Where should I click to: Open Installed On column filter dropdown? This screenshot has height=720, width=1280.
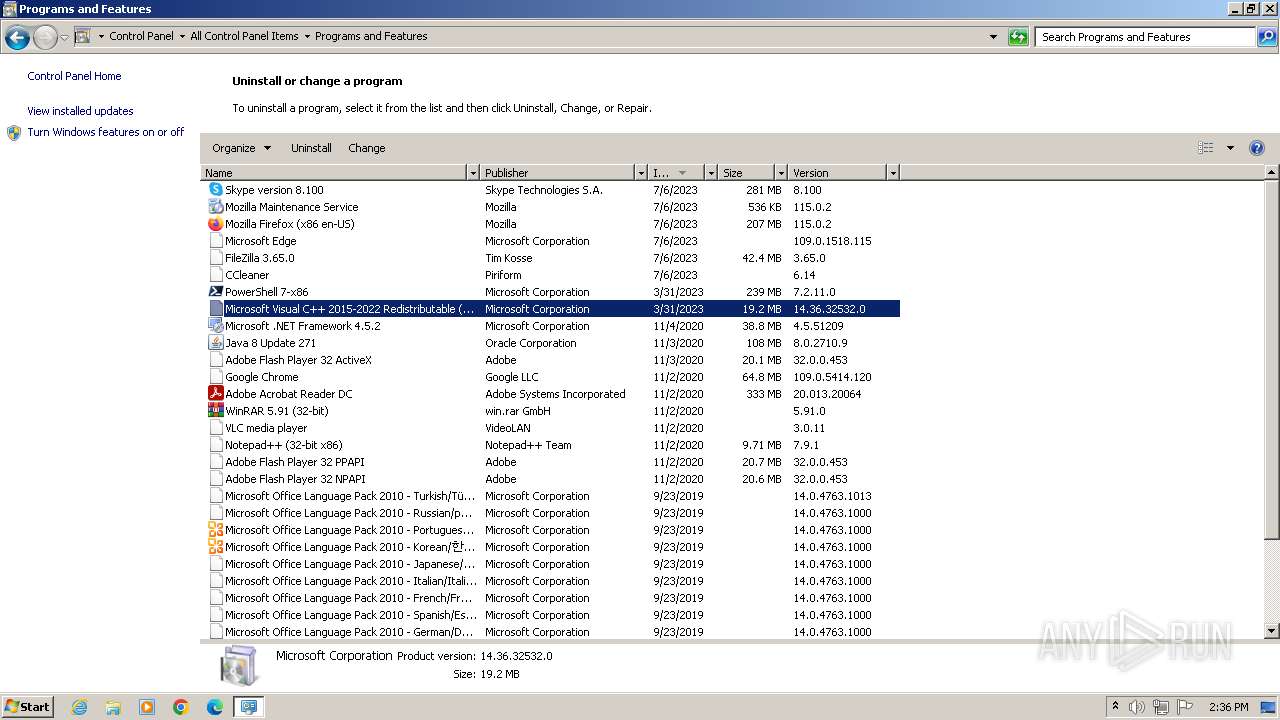[711, 173]
